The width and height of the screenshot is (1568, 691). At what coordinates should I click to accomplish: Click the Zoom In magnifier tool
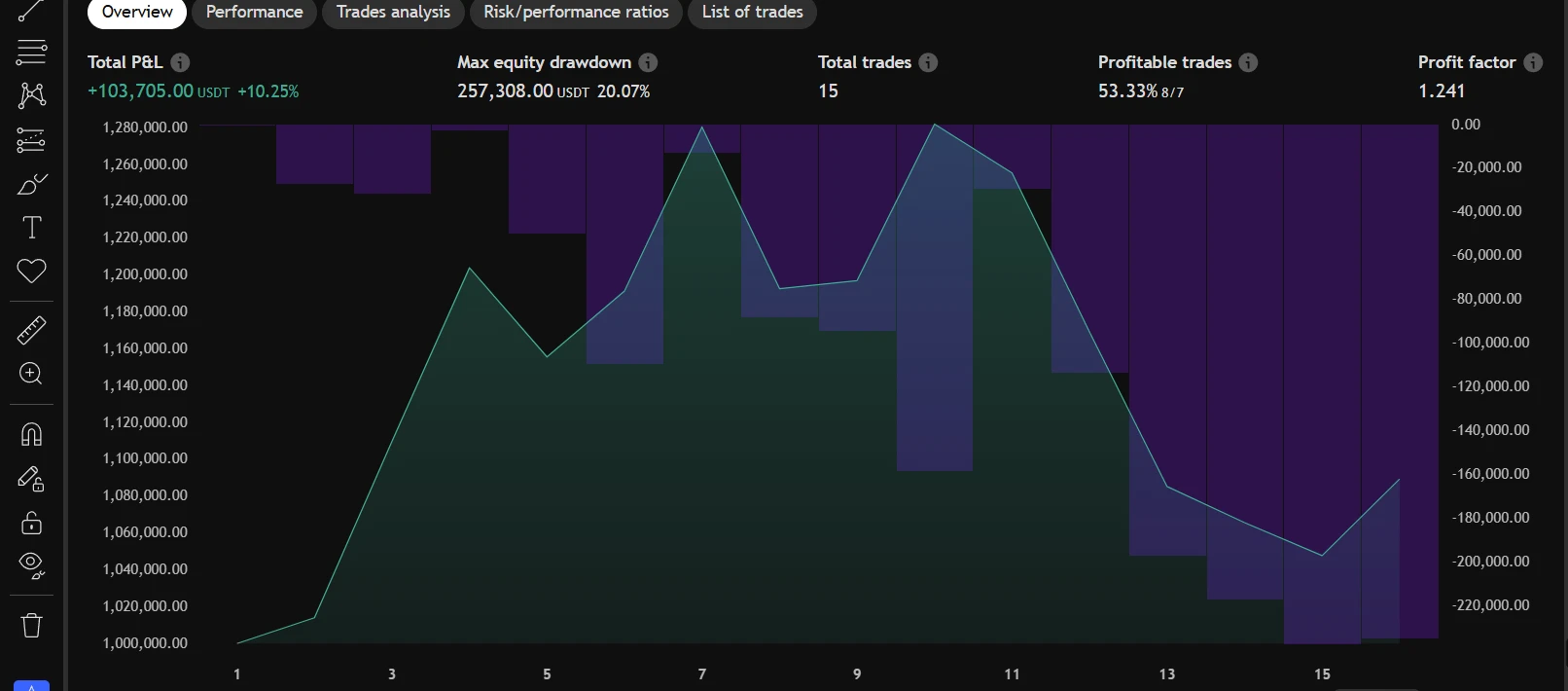click(x=31, y=374)
